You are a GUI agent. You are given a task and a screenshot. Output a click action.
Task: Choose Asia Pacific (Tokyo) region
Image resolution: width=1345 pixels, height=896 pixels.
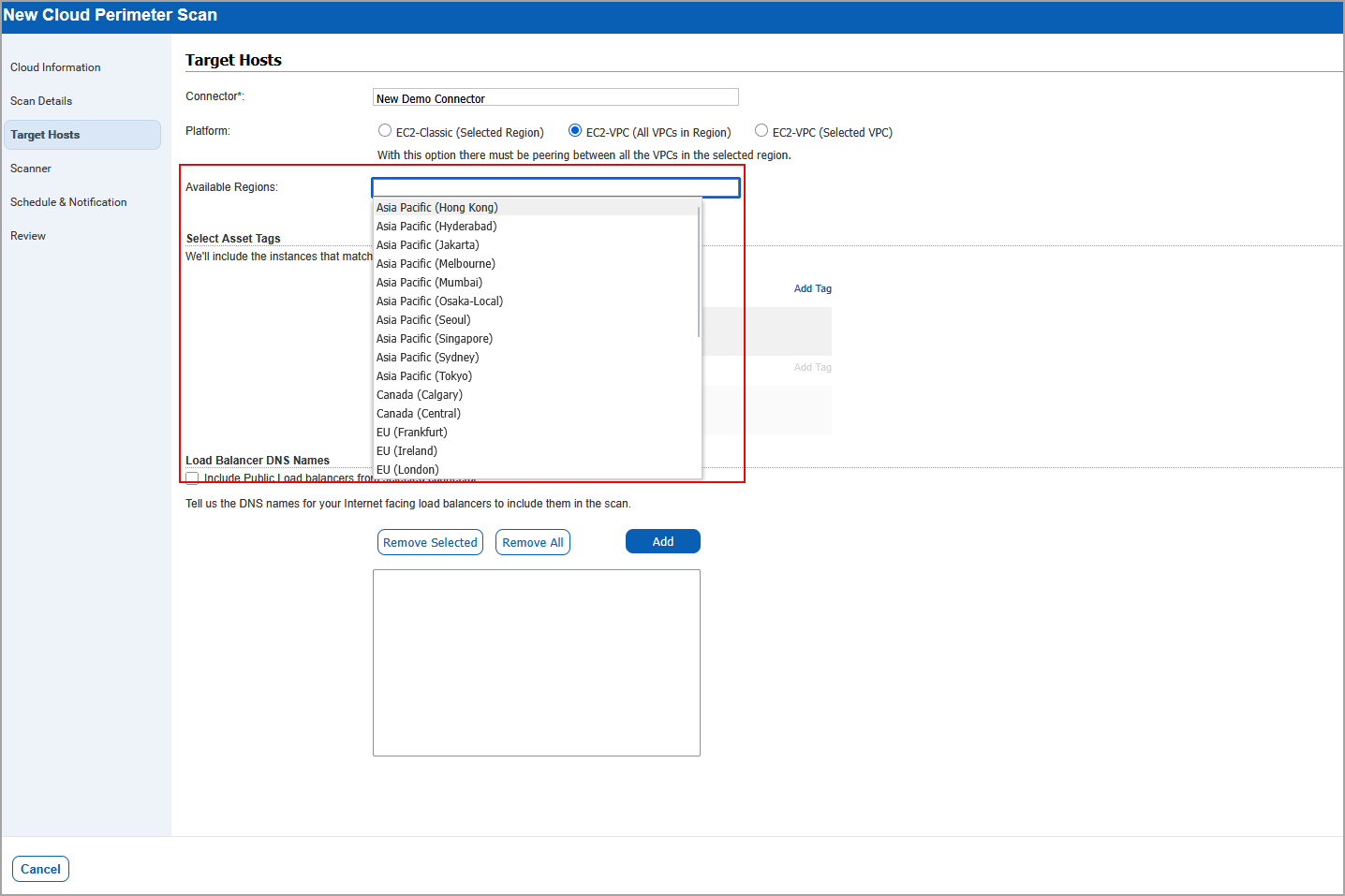(x=424, y=376)
